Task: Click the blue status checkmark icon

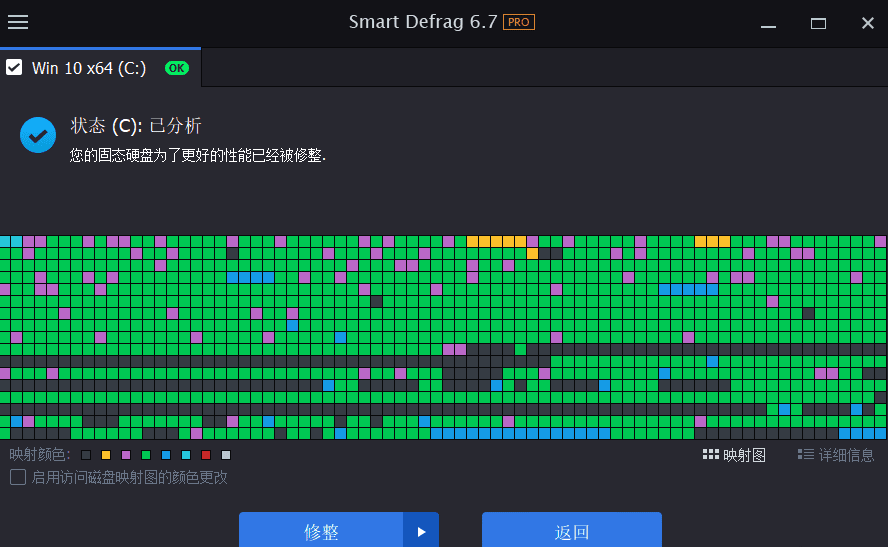Action: tap(38, 135)
